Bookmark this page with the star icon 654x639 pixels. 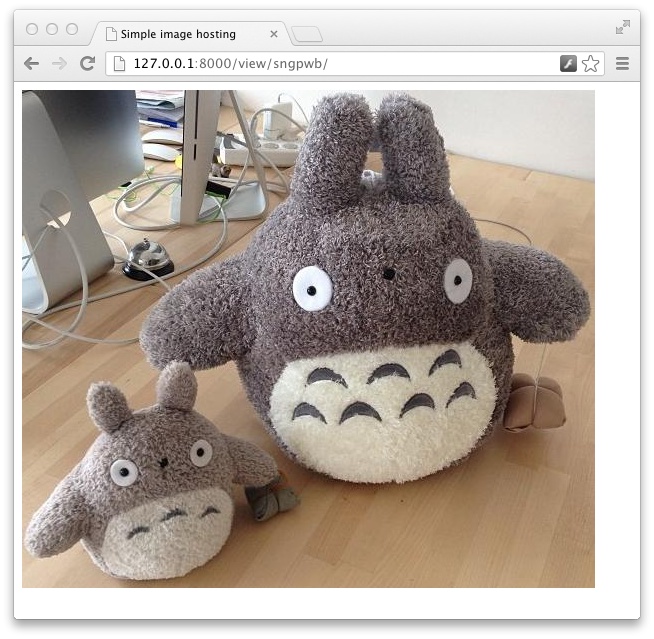coord(590,64)
